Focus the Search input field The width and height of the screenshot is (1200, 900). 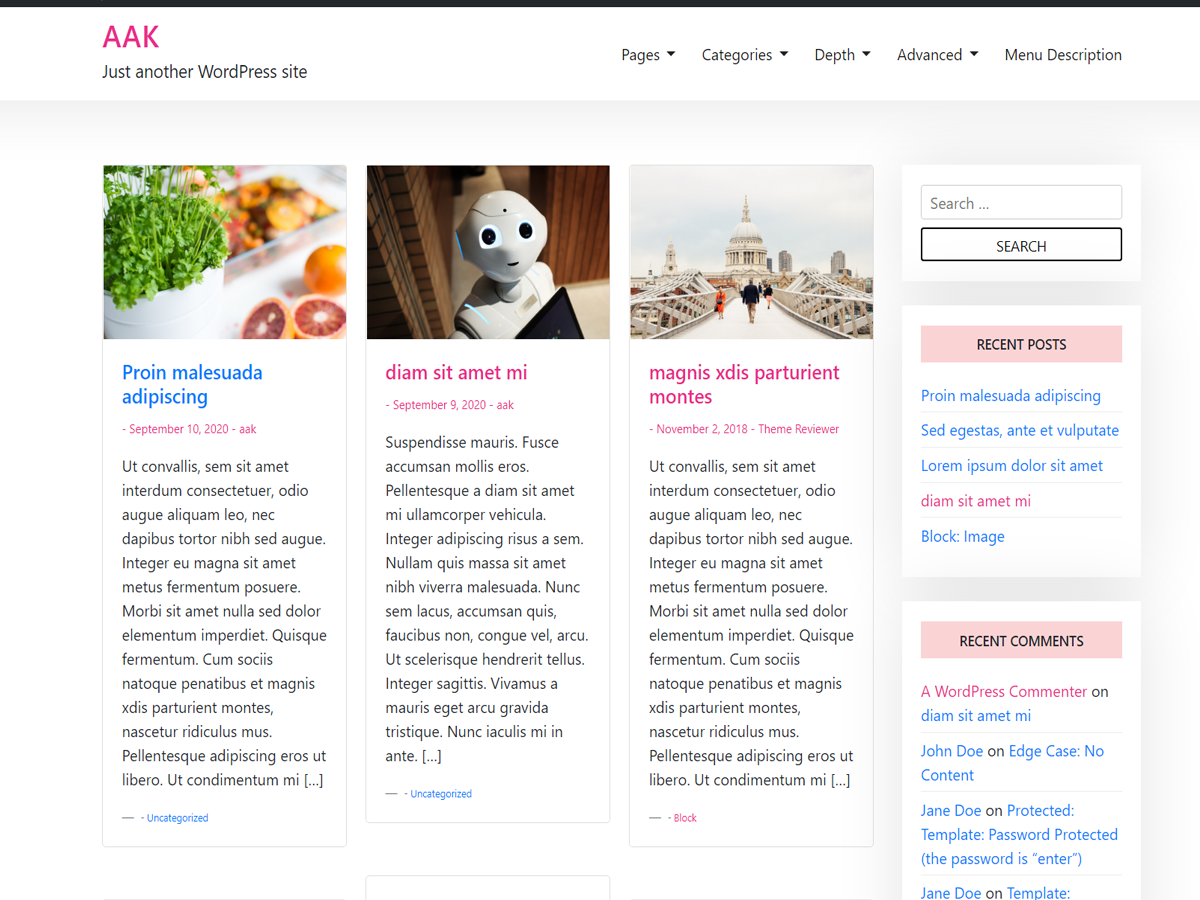(x=1021, y=203)
